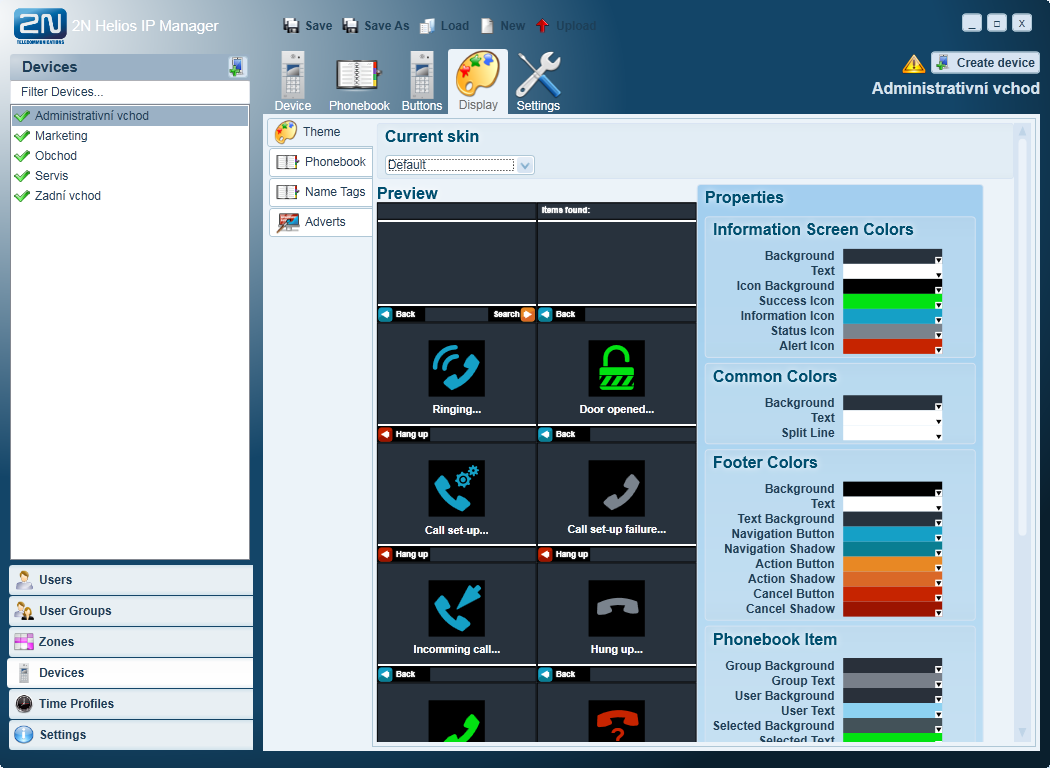
Task: Click scroll down arrow on right scrollbar
Action: (1022, 733)
